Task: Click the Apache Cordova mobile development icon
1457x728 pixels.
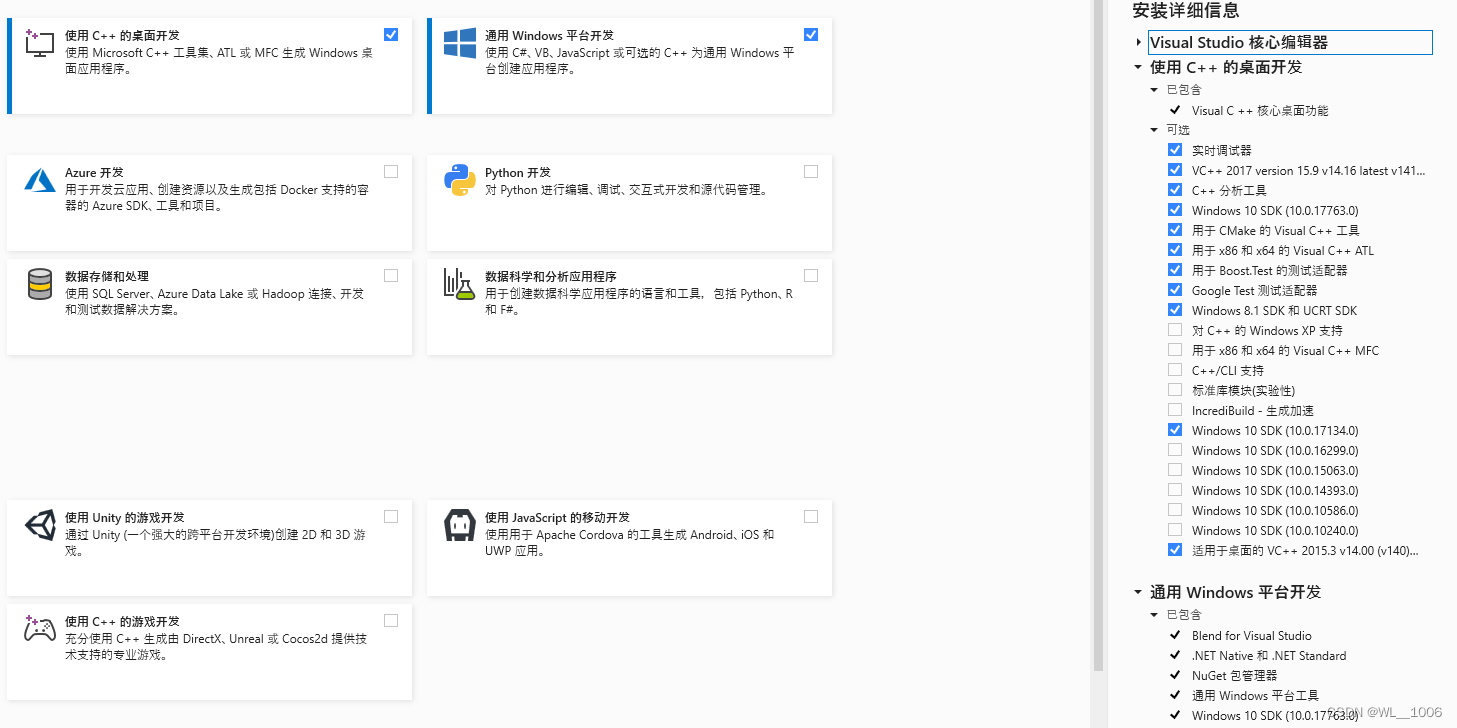Action: [458, 524]
